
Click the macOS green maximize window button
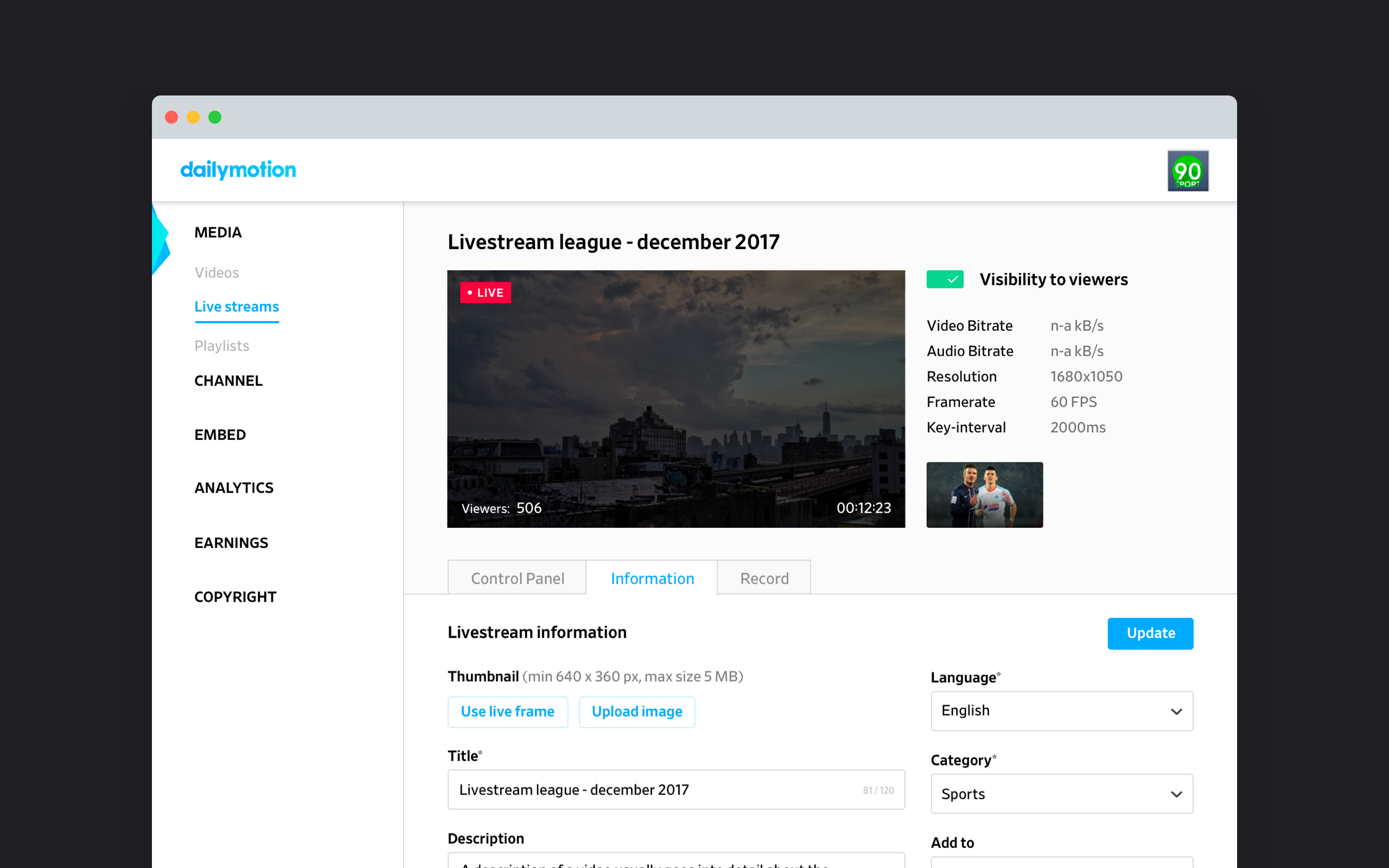pyautogui.click(x=215, y=117)
